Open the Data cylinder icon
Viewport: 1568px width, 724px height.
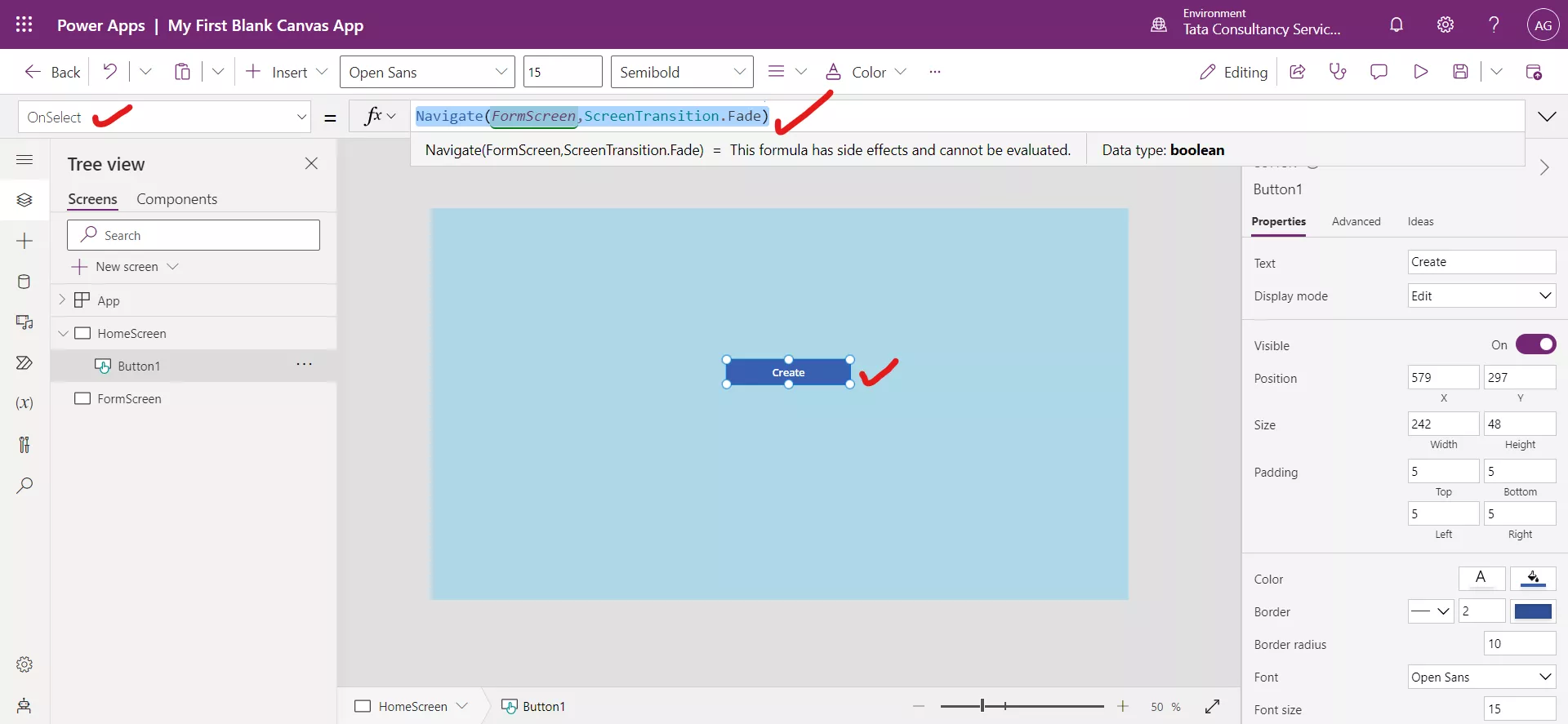coord(24,282)
